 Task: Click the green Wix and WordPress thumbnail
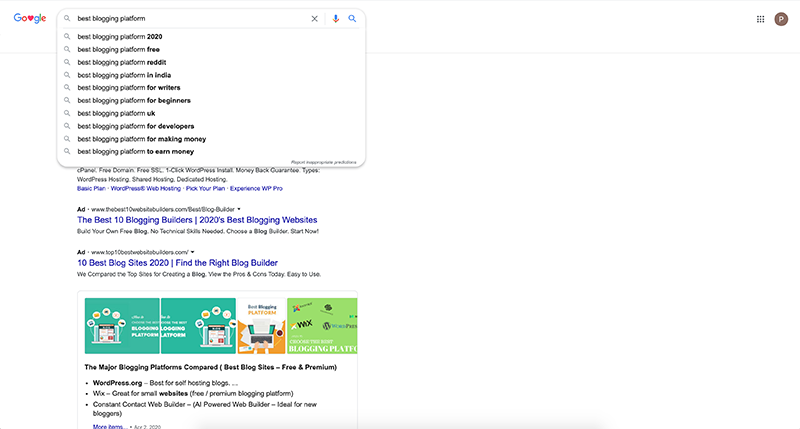(322, 326)
